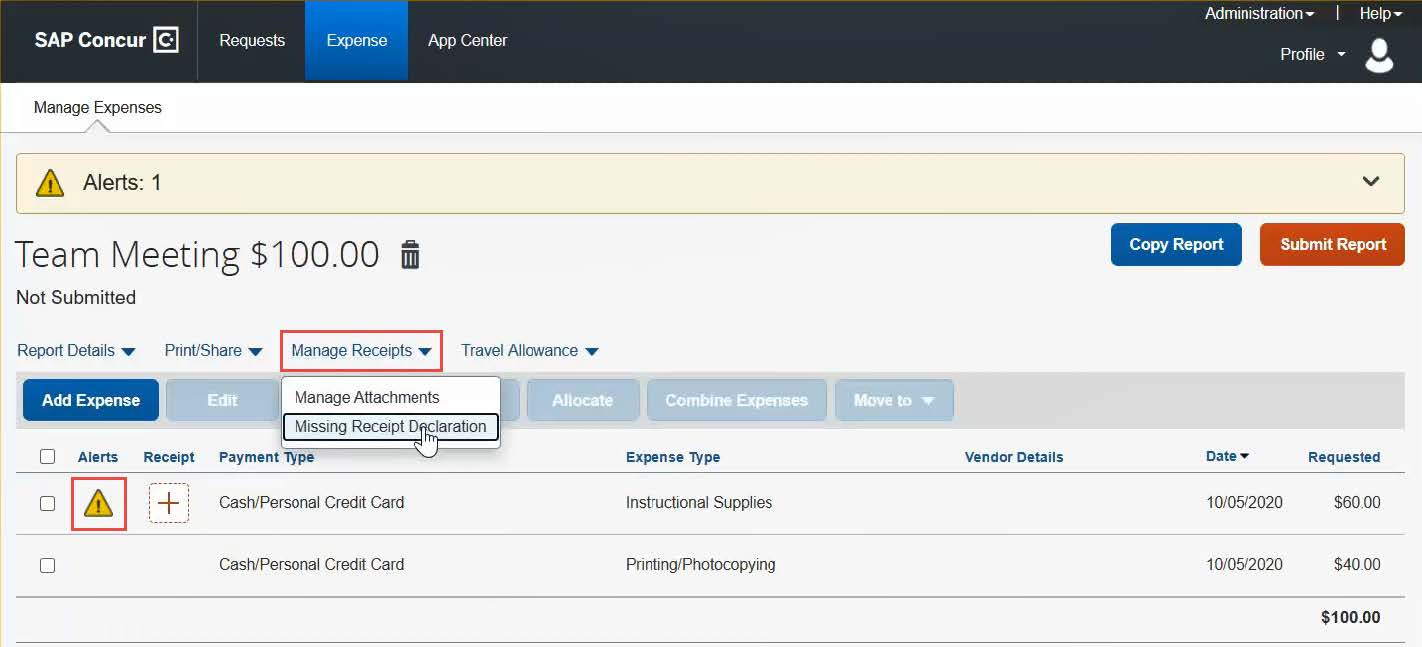Switch to the Requests tab
Viewport: 1422px width, 647px height.
click(252, 41)
